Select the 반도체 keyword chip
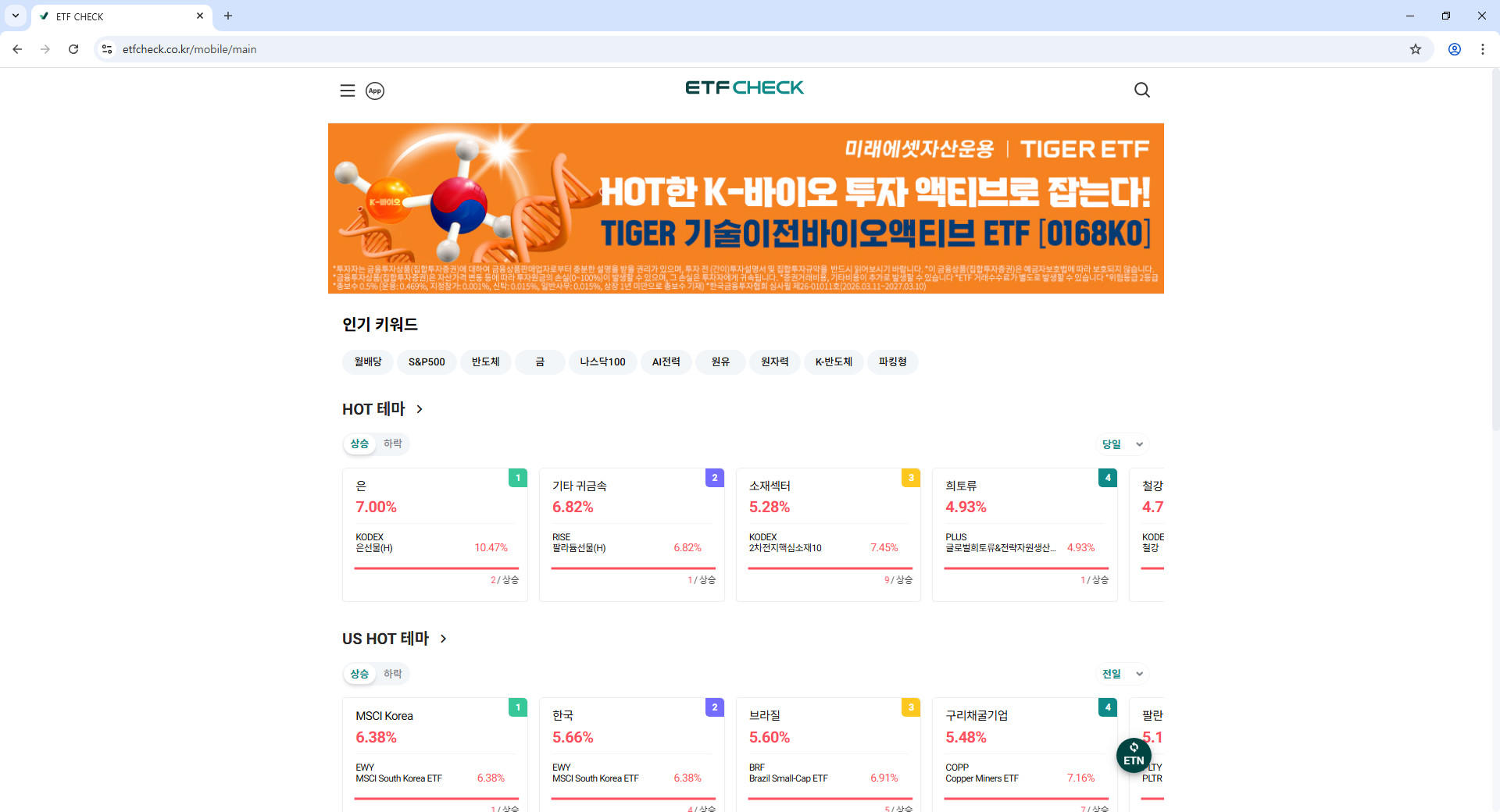This screenshot has width=1500, height=812. click(x=485, y=361)
